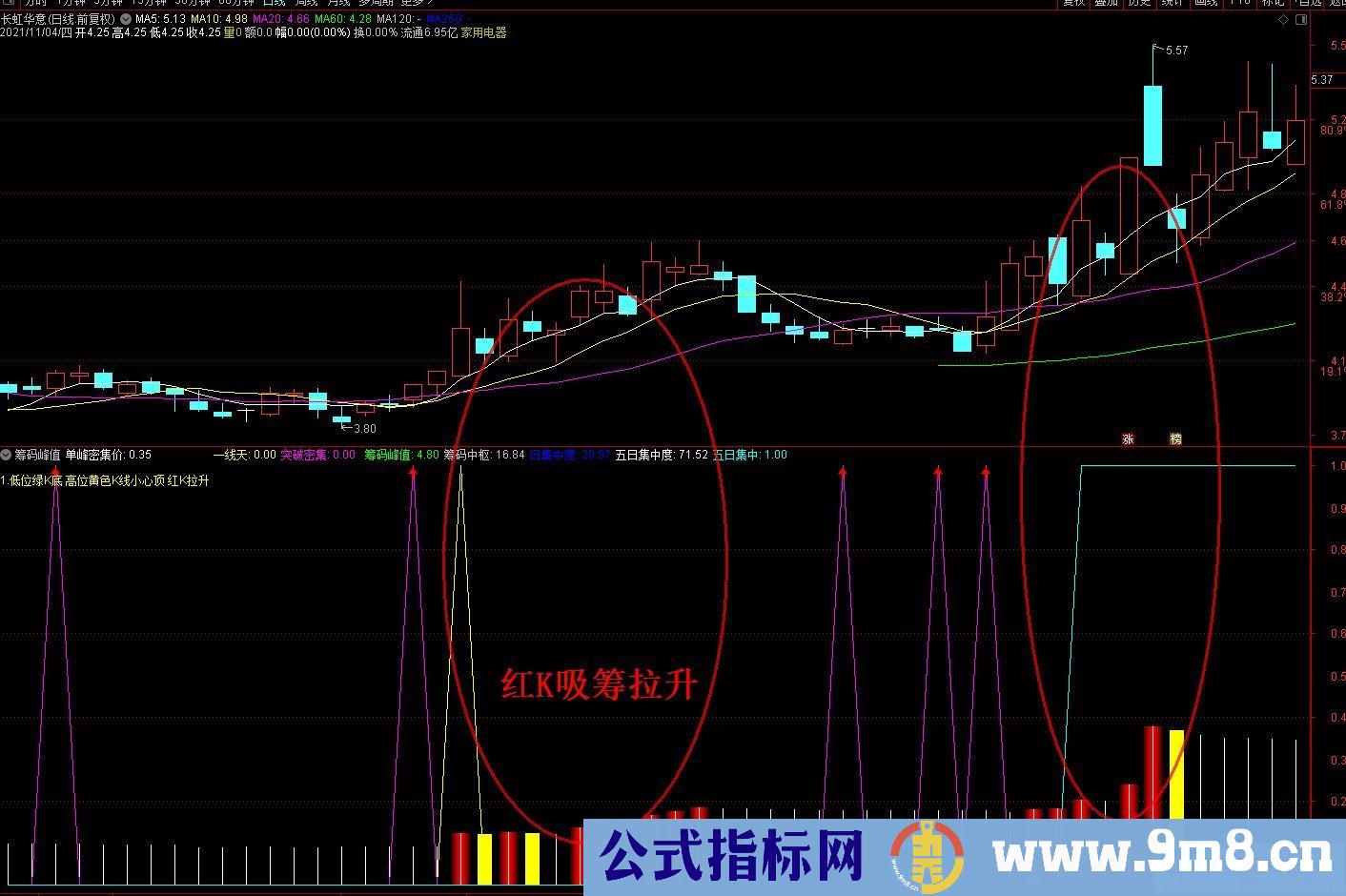Viewport: 1346px width, 896px height.
Task: Select the 5分钟 five-minute period
Action: (x=107, y=3)
